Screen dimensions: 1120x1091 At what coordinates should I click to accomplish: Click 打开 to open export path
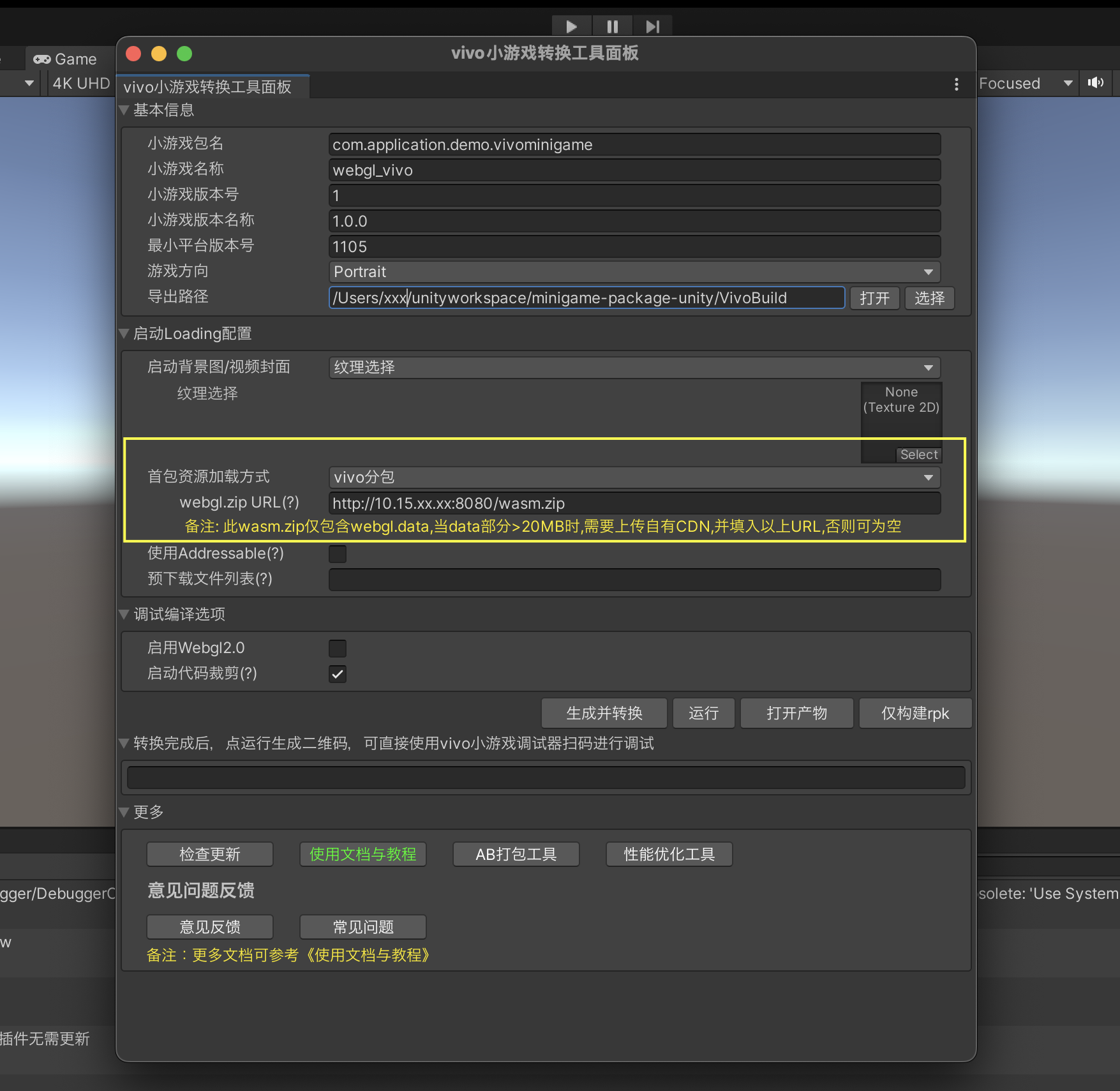click(874, 298)
